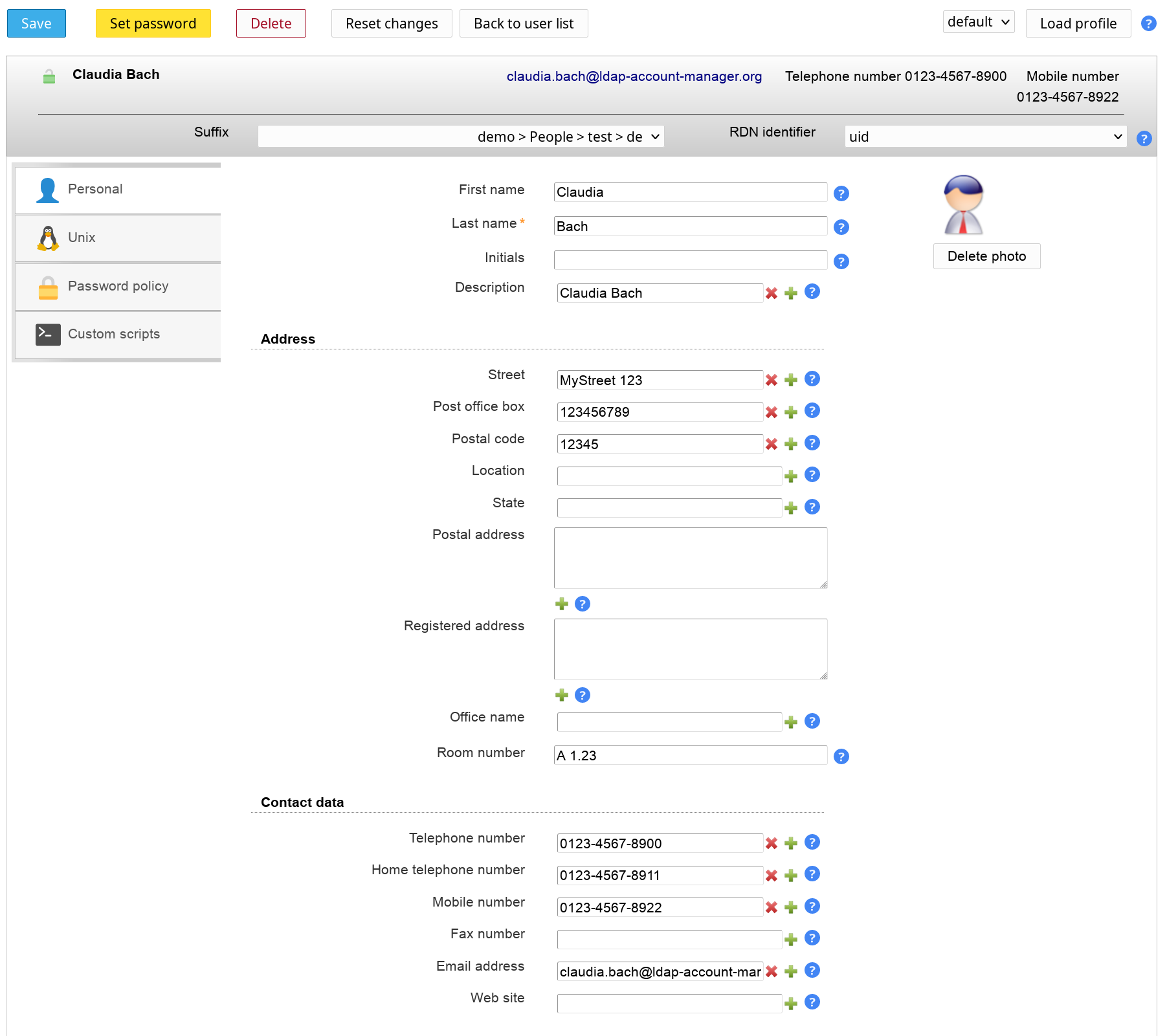Open the Suffix dropdown

click(x=461, y=137)
